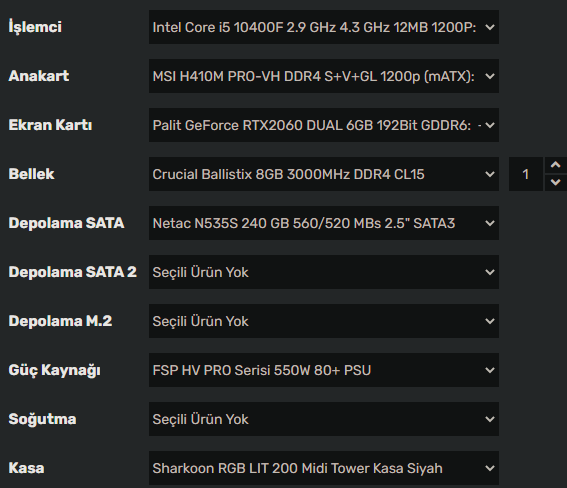This screenshot has height=488, width=567.
Task: Increase Bellek quantity with the up arrow
Action: click(x=555, y=166)
